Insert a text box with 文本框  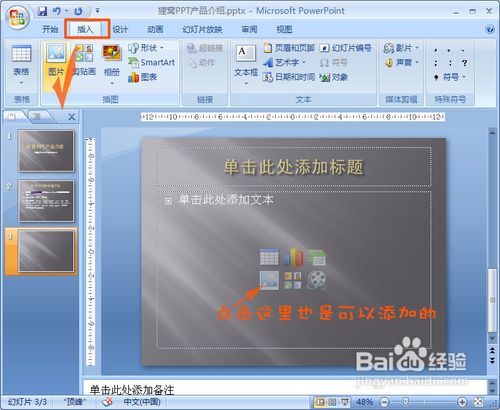coord(246,60)
